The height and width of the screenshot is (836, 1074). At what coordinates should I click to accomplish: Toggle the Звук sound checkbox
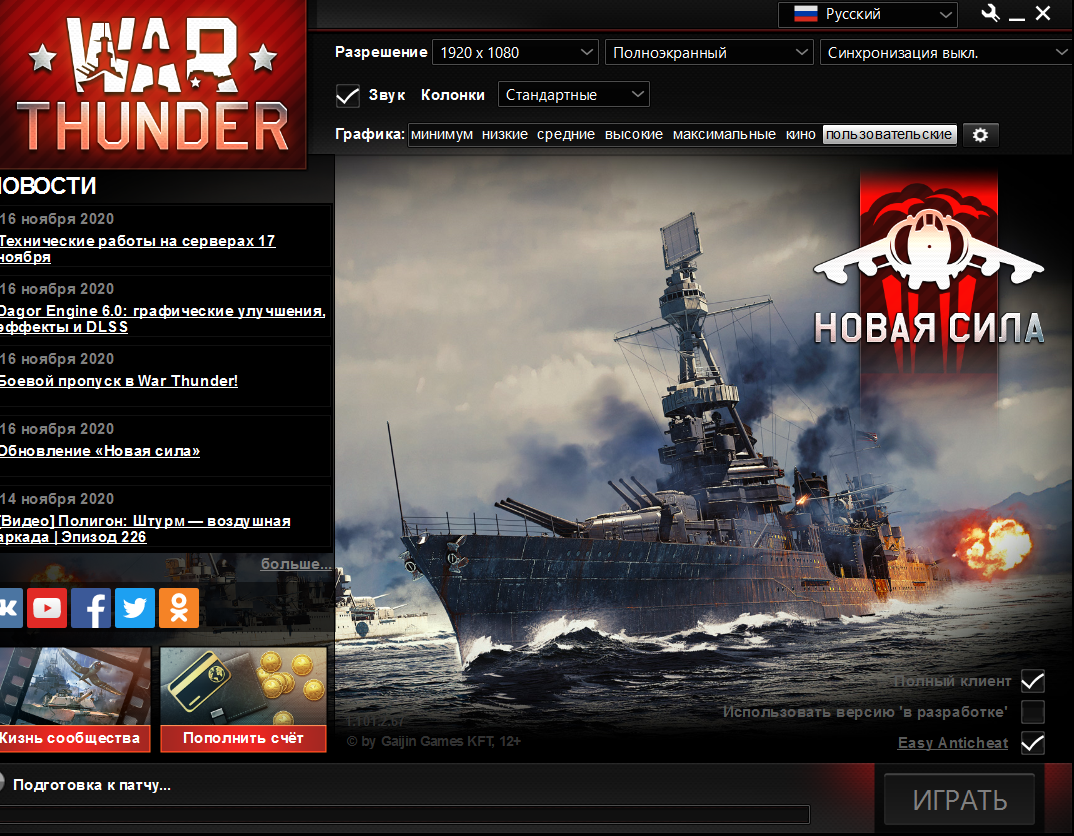[347, 95]
